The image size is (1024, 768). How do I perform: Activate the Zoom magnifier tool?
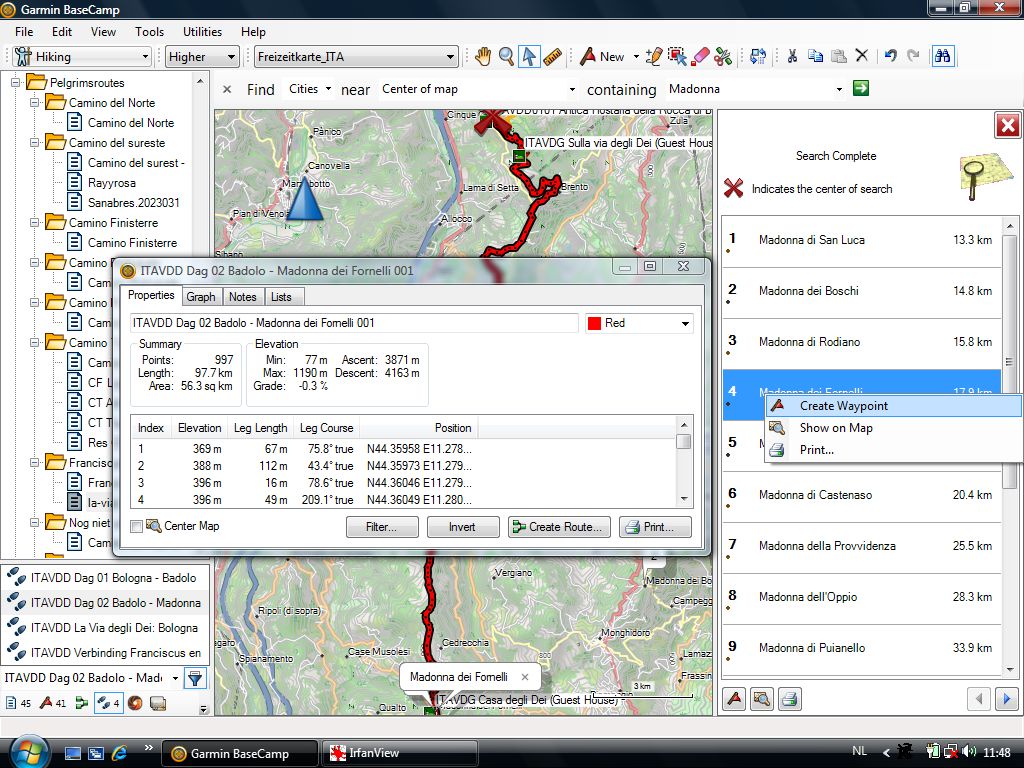pos(506,57)
